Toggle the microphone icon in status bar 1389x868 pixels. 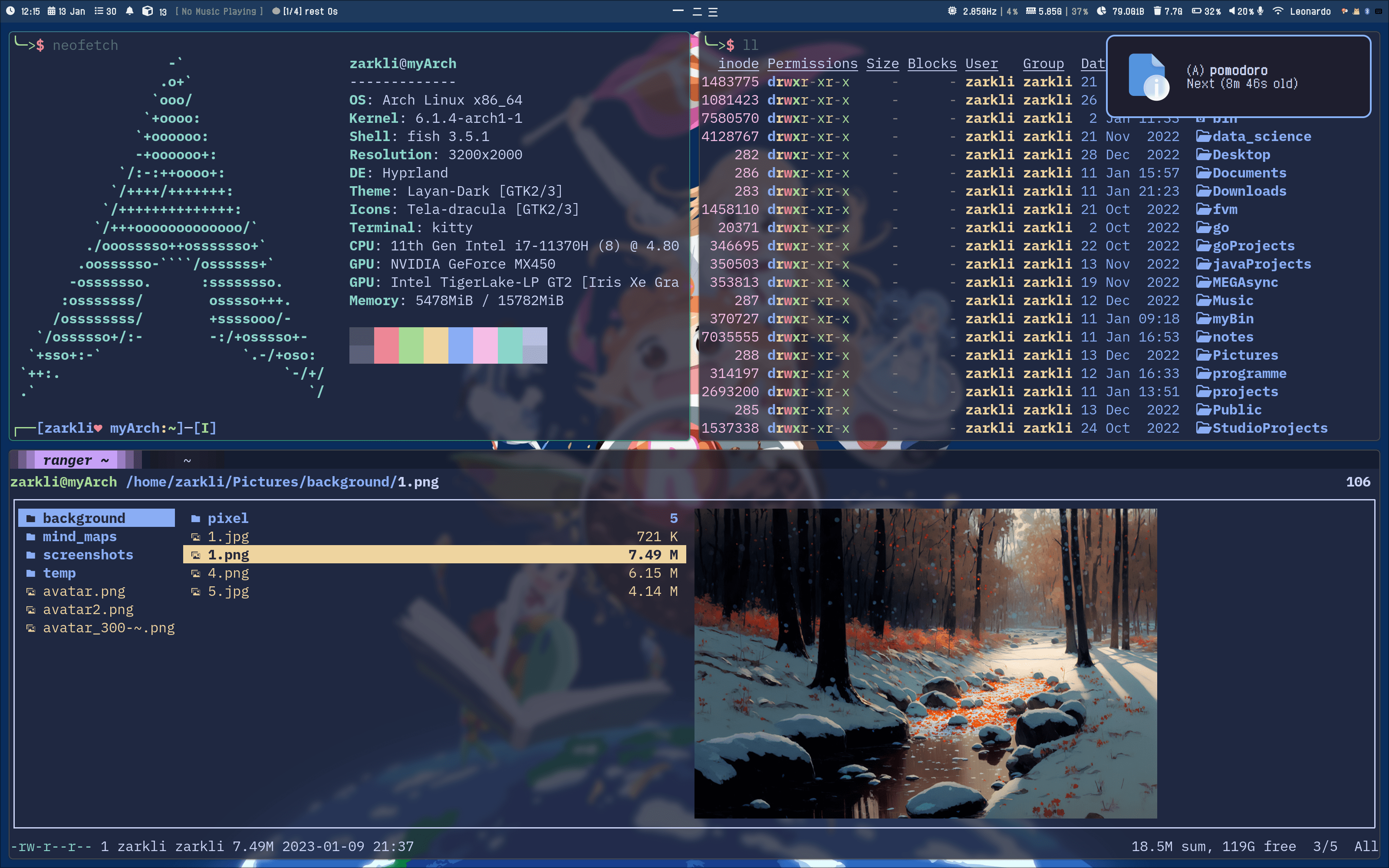coord(1261,11)
